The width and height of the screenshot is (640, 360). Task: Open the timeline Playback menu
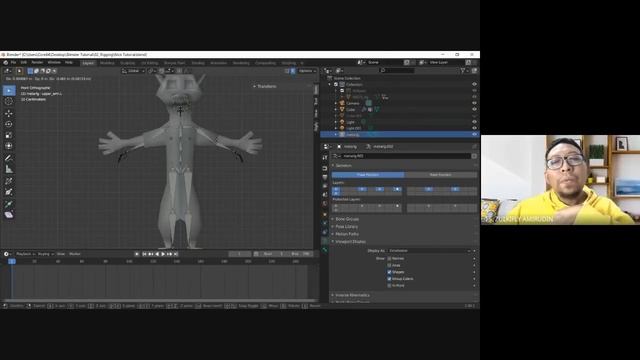25,254
